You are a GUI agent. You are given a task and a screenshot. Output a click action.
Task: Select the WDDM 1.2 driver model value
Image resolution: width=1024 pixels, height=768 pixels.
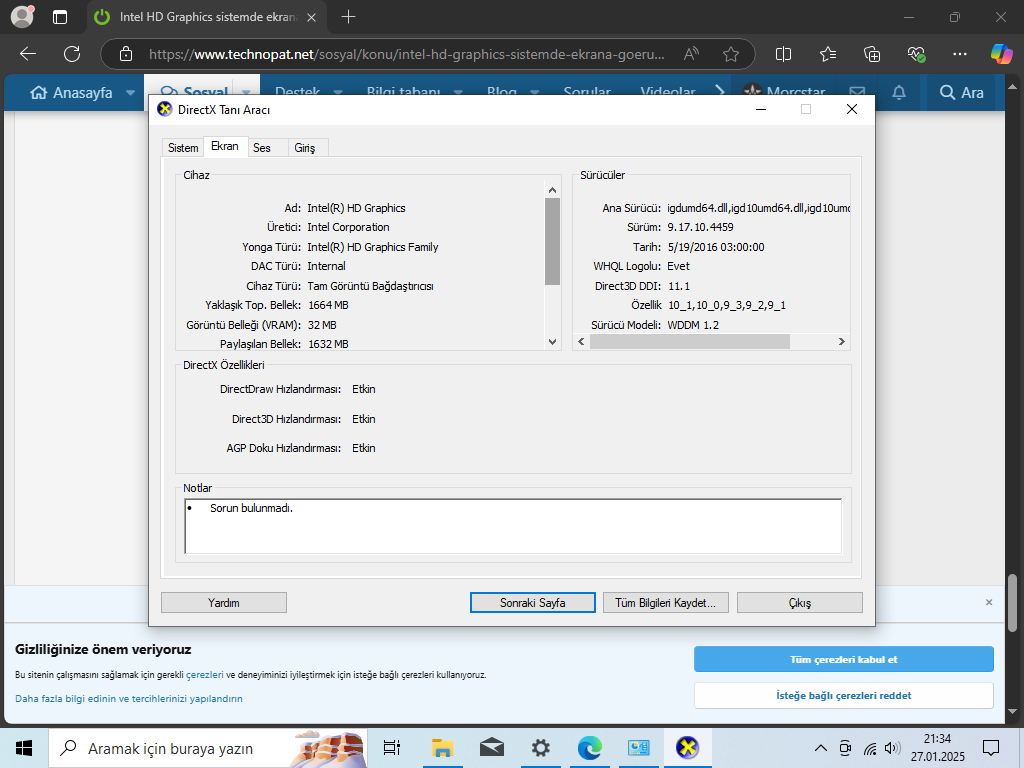693,325
